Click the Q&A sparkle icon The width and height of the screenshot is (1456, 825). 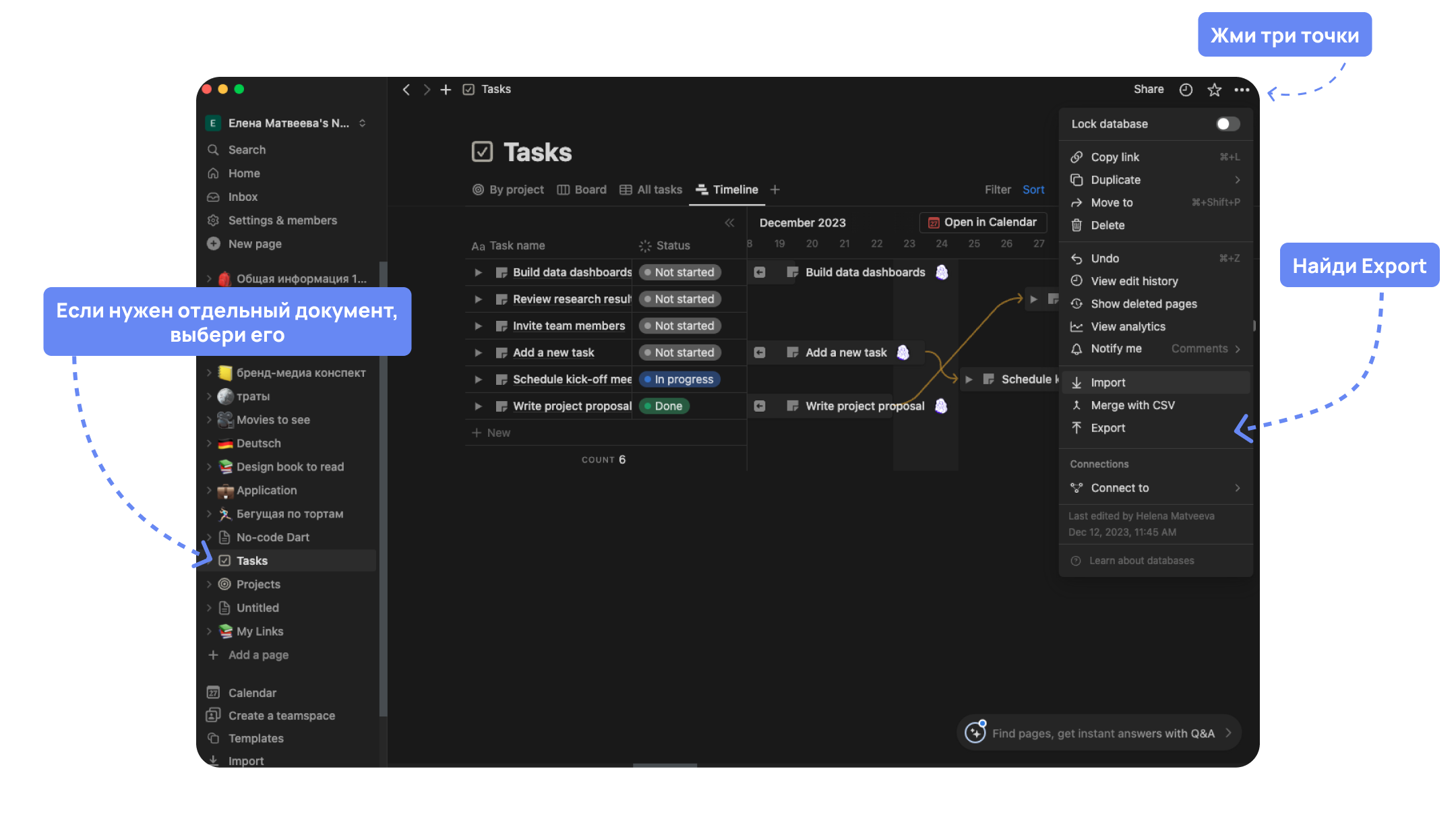(x=975, y=732)
